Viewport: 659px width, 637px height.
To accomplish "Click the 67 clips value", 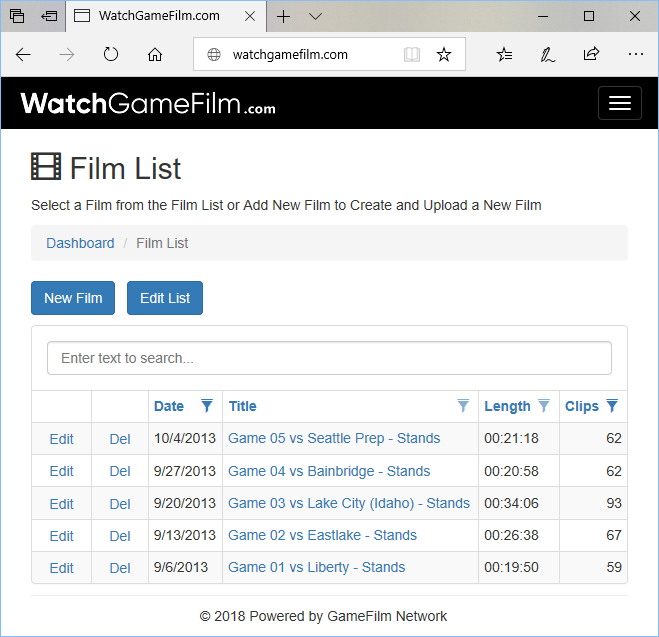I will [x=614, y=535].
